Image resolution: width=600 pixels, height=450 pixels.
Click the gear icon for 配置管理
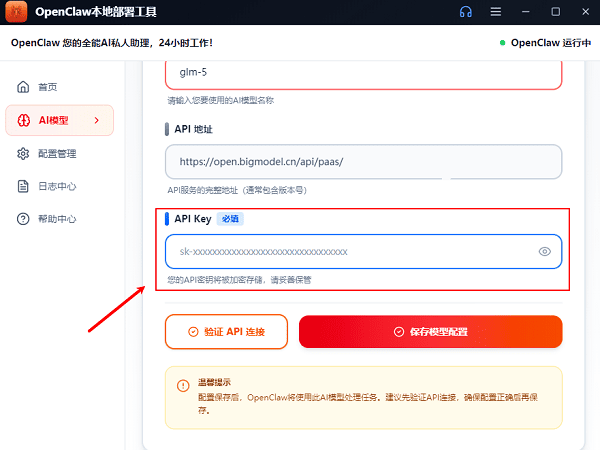coord(23,153)
